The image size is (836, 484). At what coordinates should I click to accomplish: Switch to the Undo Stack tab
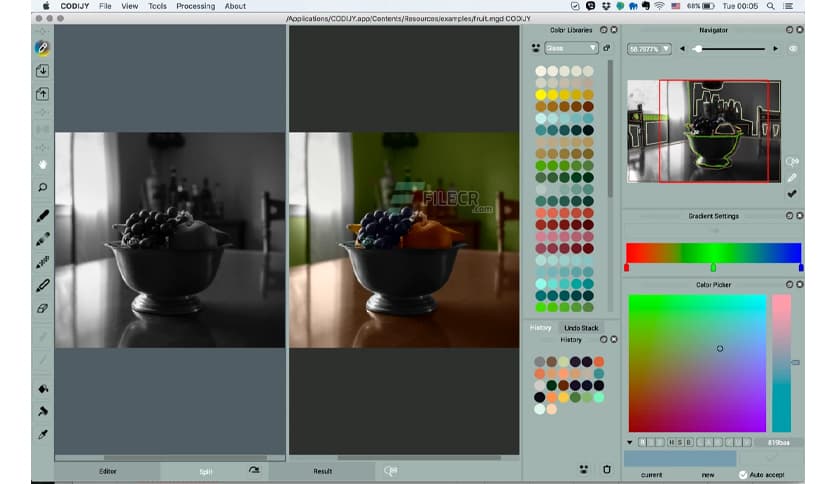point(581,327)
